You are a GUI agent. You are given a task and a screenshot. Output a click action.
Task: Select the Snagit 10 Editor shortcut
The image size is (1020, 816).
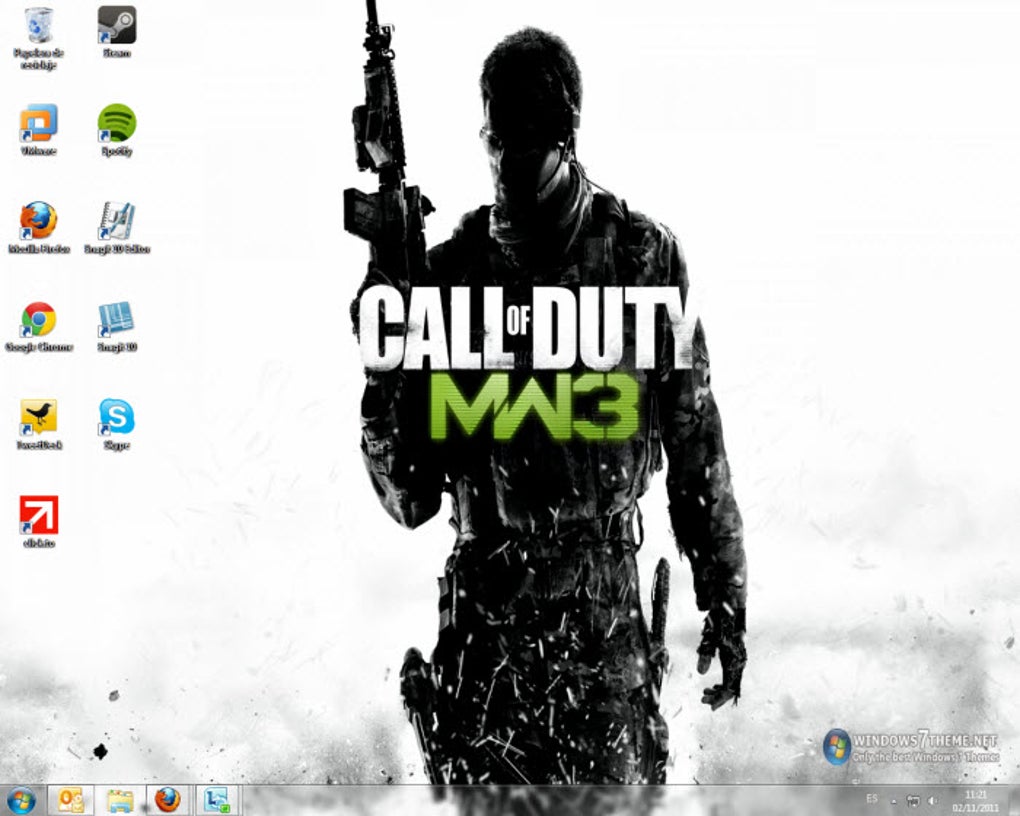pyautogui.click(x=117, y=221)
